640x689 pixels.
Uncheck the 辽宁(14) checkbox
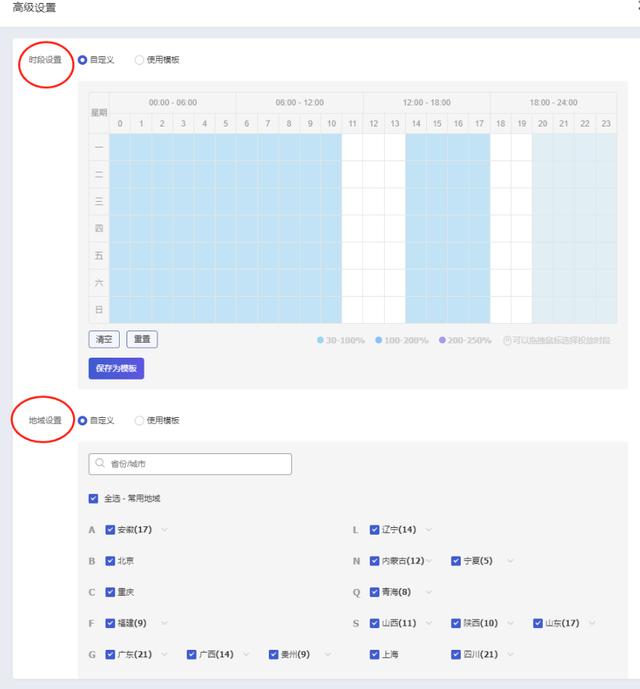tap(375, 529)
